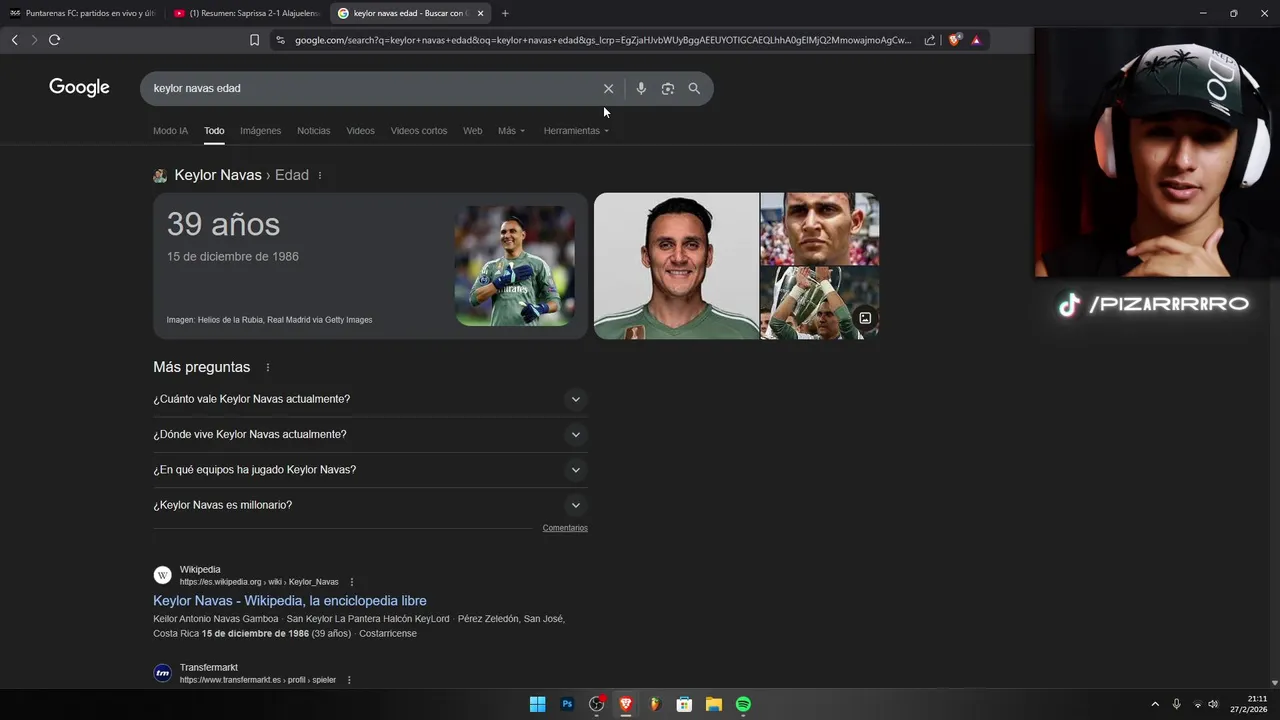Submit search with the magnifying glass icon
The width and height of the screenshot is (1280, 720).
click(x=694, y=88)
